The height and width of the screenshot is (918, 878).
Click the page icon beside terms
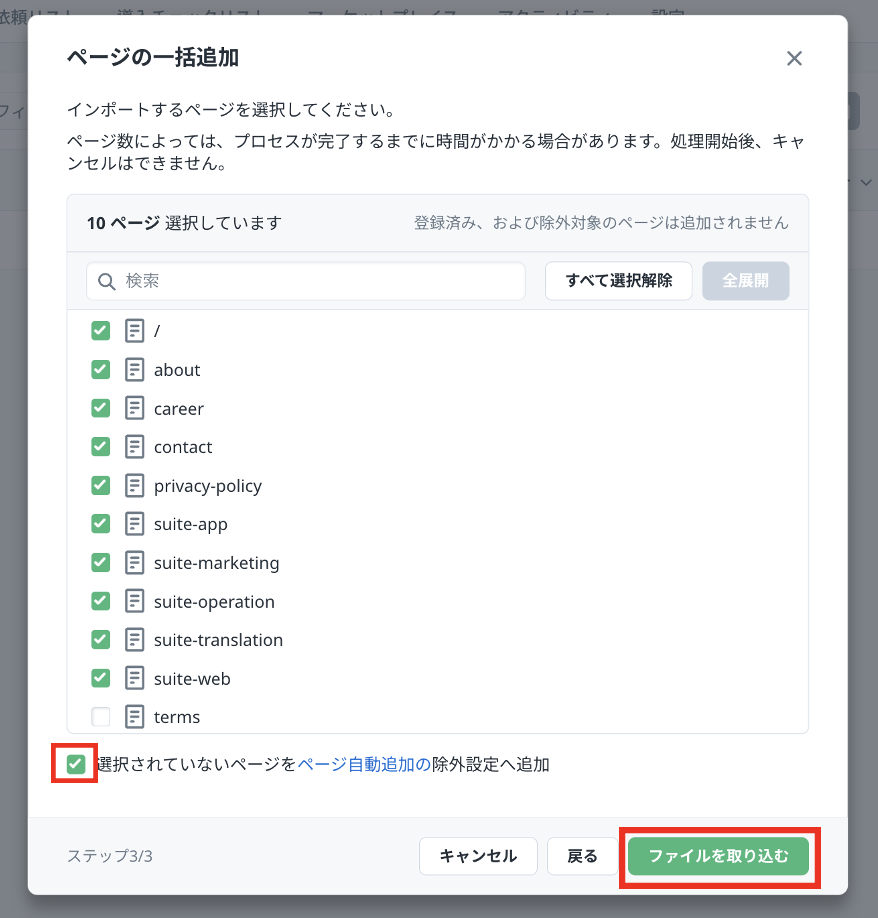134,717
